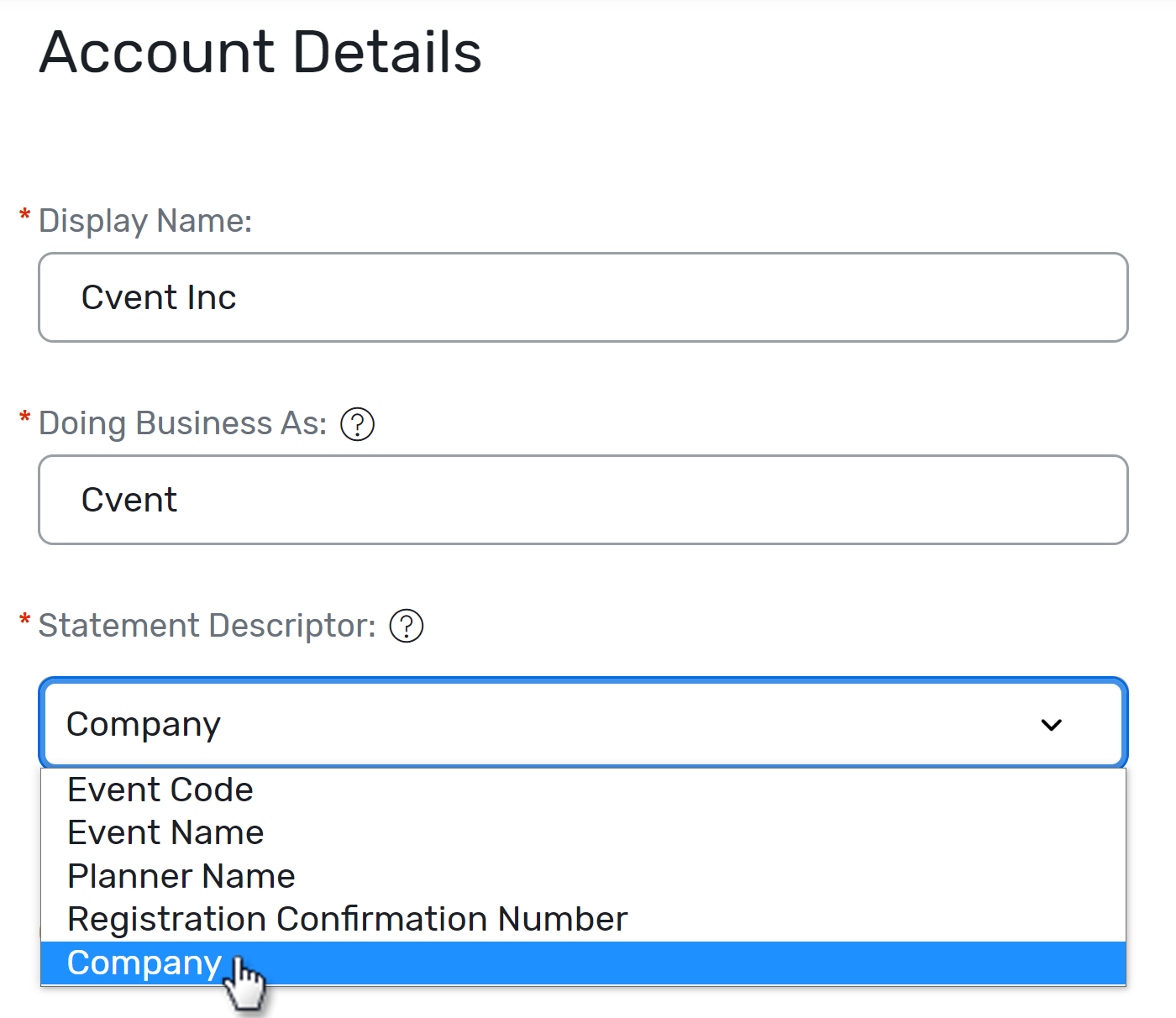Image resolution: width=1176 pixels, height=1018 pixels.
Task: Pick Planner Name from the open list
Action: pos(181,875)
